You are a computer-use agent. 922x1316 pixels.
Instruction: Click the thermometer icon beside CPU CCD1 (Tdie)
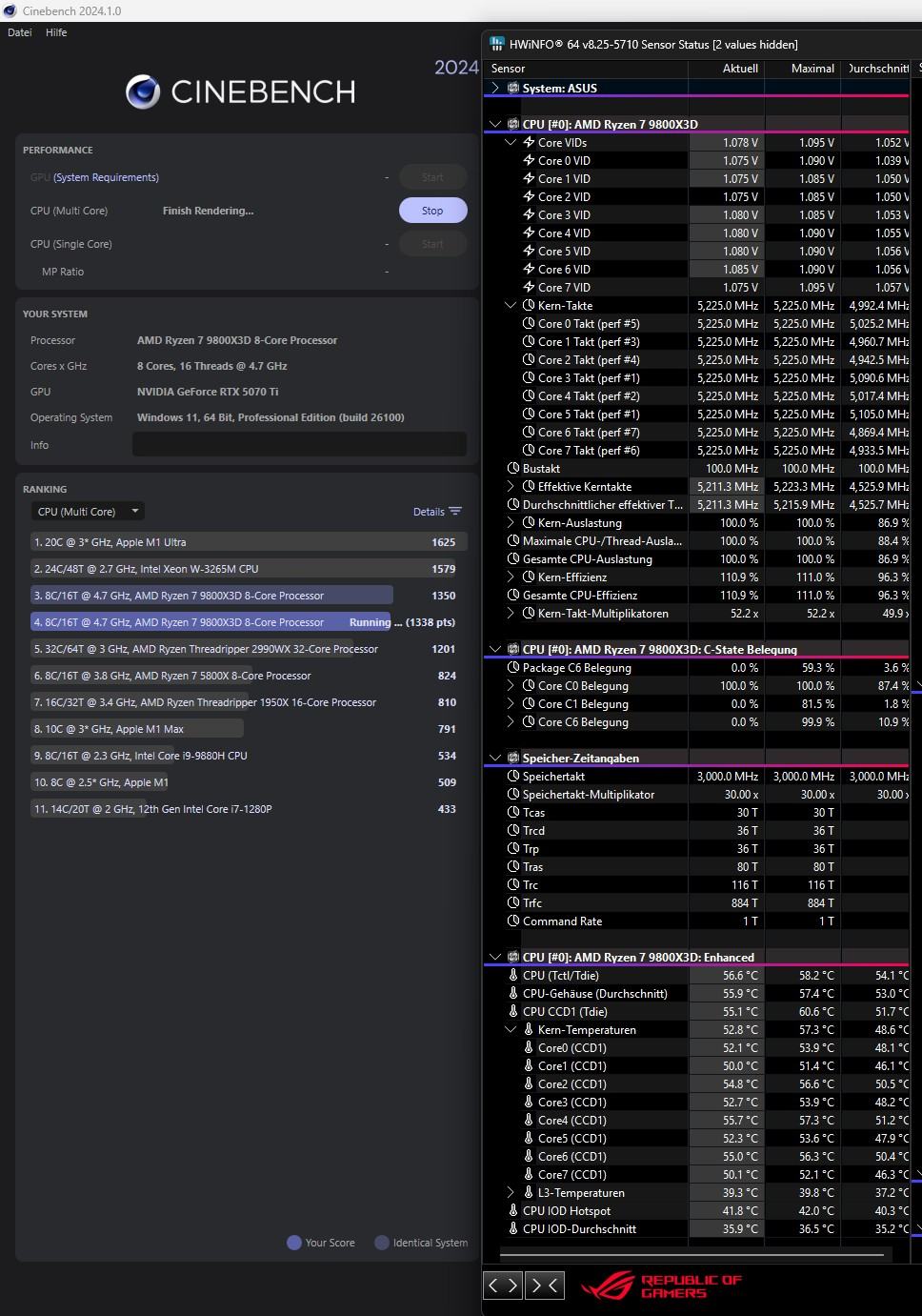pos(513,1011)
